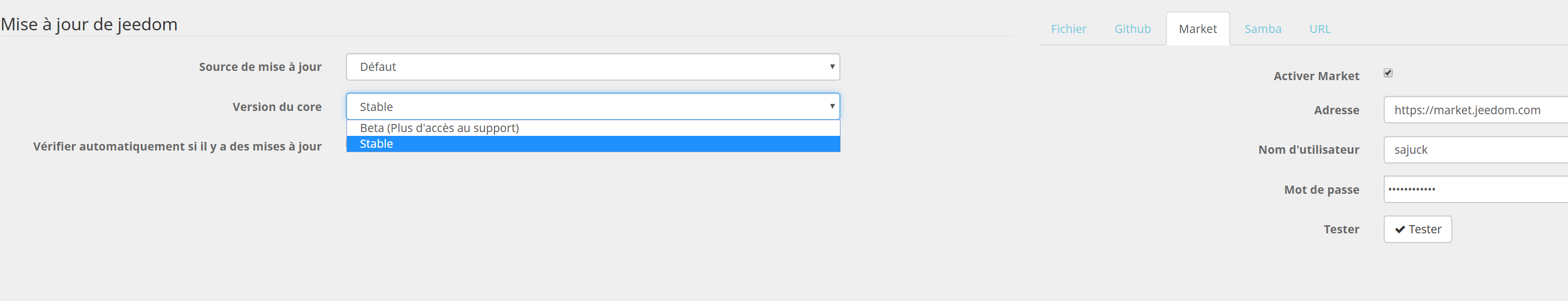
Task: Choose the highlighted Stable option in list
Action: pyautogui.click(x=592, y=144)
